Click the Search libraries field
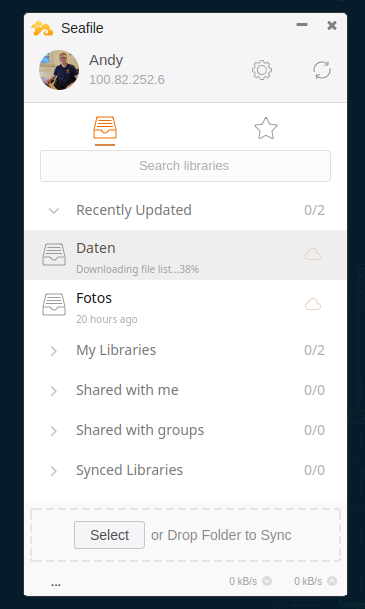 (185, 166)
